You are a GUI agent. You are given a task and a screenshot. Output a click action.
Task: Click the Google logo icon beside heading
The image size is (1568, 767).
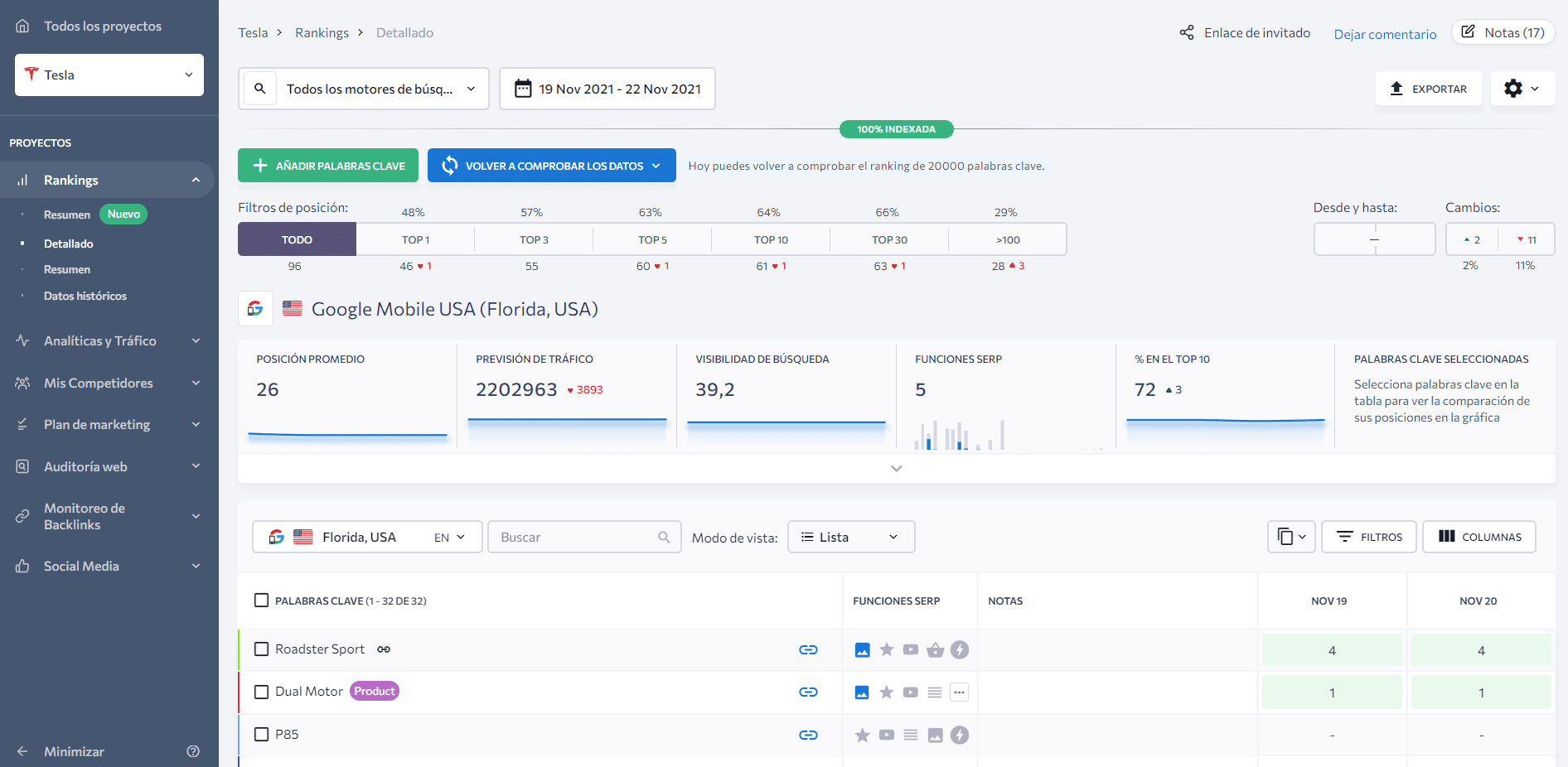(x=255, y=308)
